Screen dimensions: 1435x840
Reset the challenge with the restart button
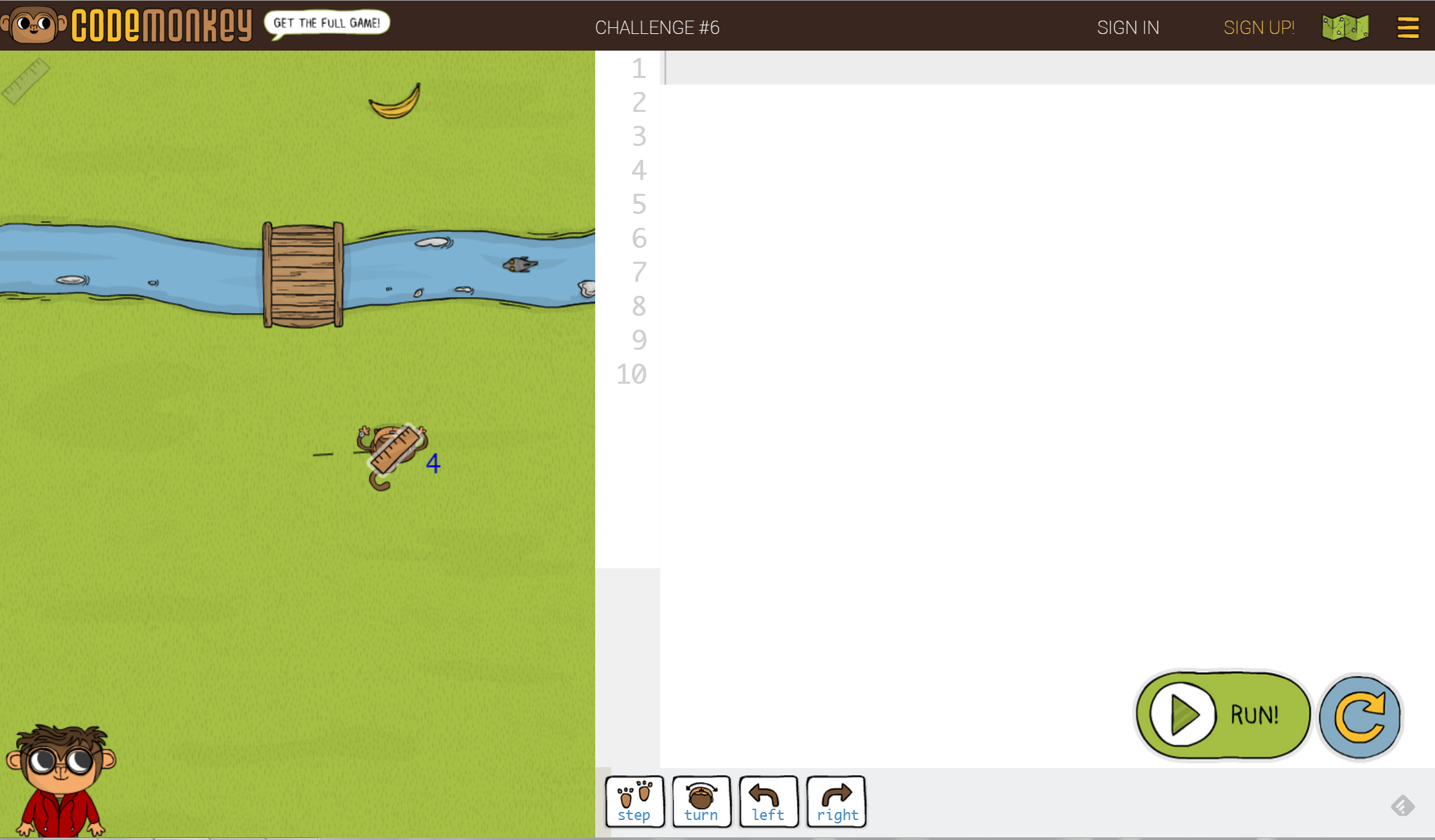[x=1360, y=716]
